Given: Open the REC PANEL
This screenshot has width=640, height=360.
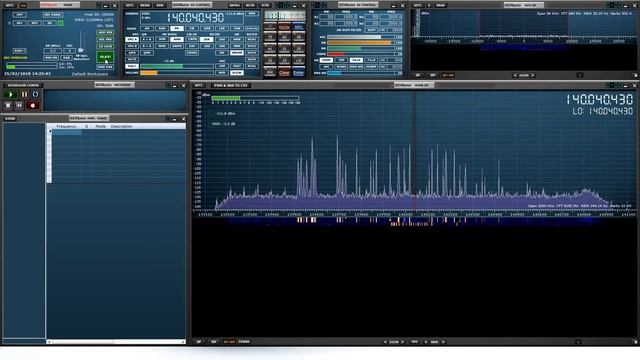Looking at the screenshot, I should 53,15.
